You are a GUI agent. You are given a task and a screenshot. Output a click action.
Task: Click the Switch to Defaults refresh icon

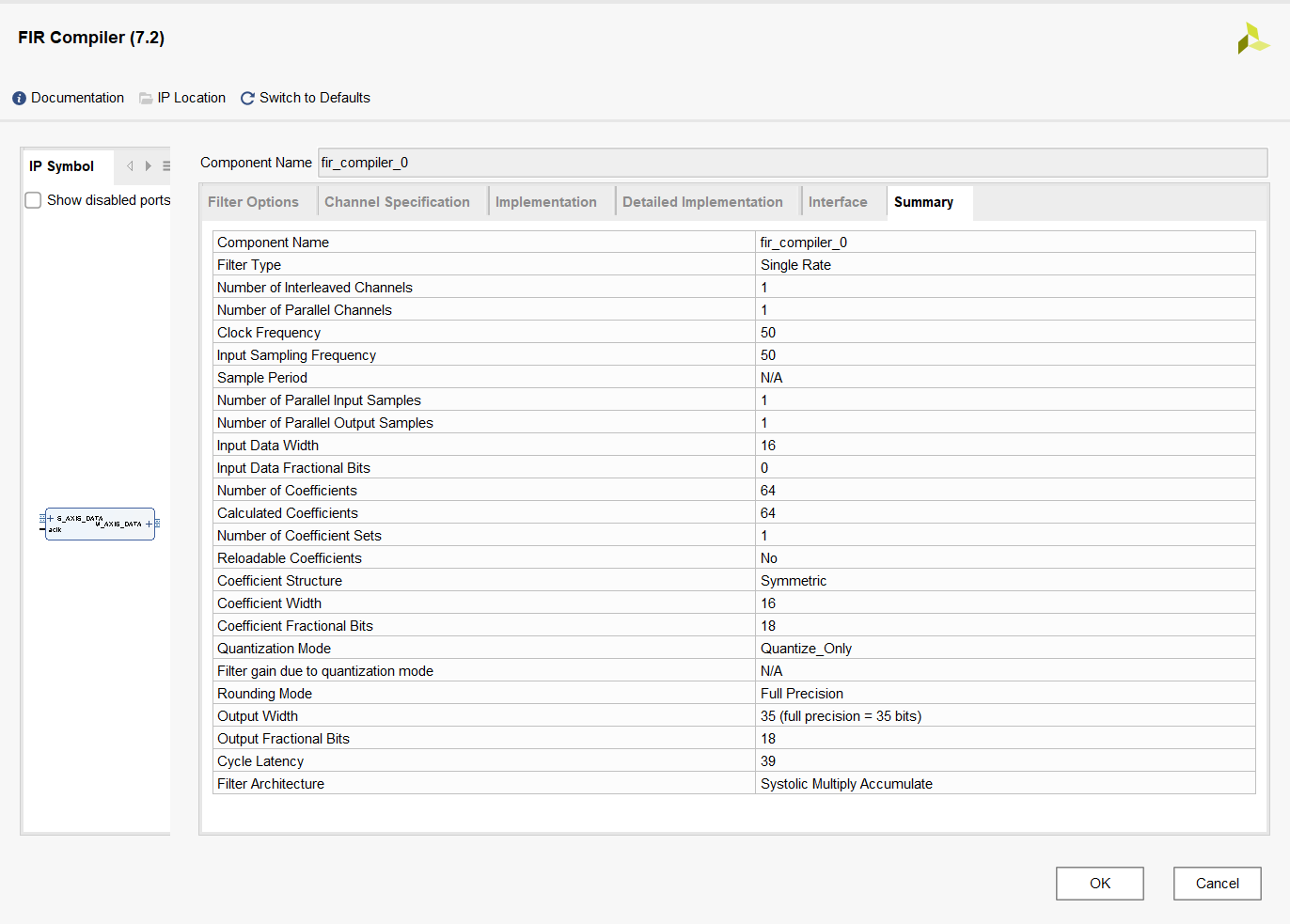pos(247,98)
